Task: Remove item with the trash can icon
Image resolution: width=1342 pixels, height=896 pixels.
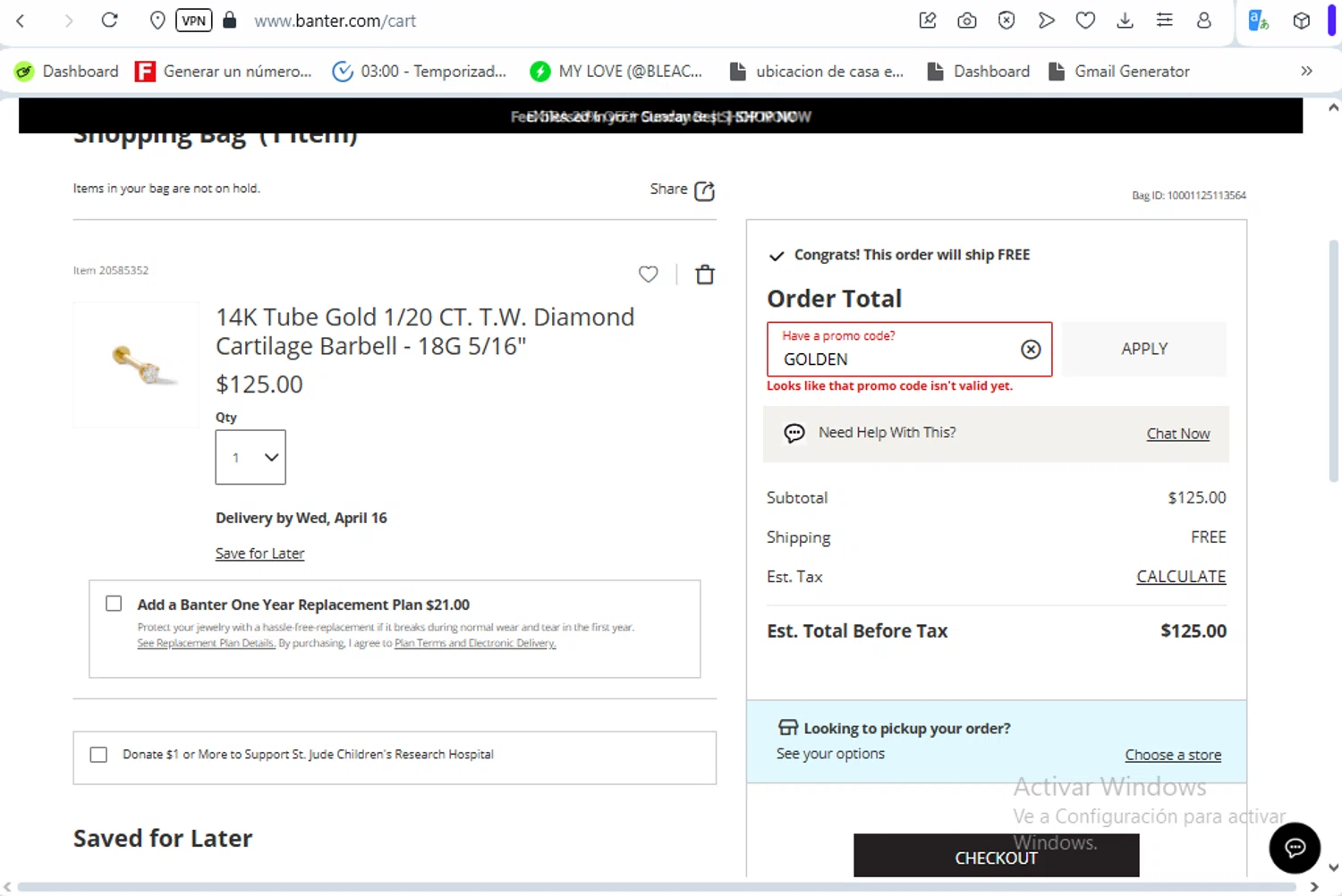Action: (705, 275)
